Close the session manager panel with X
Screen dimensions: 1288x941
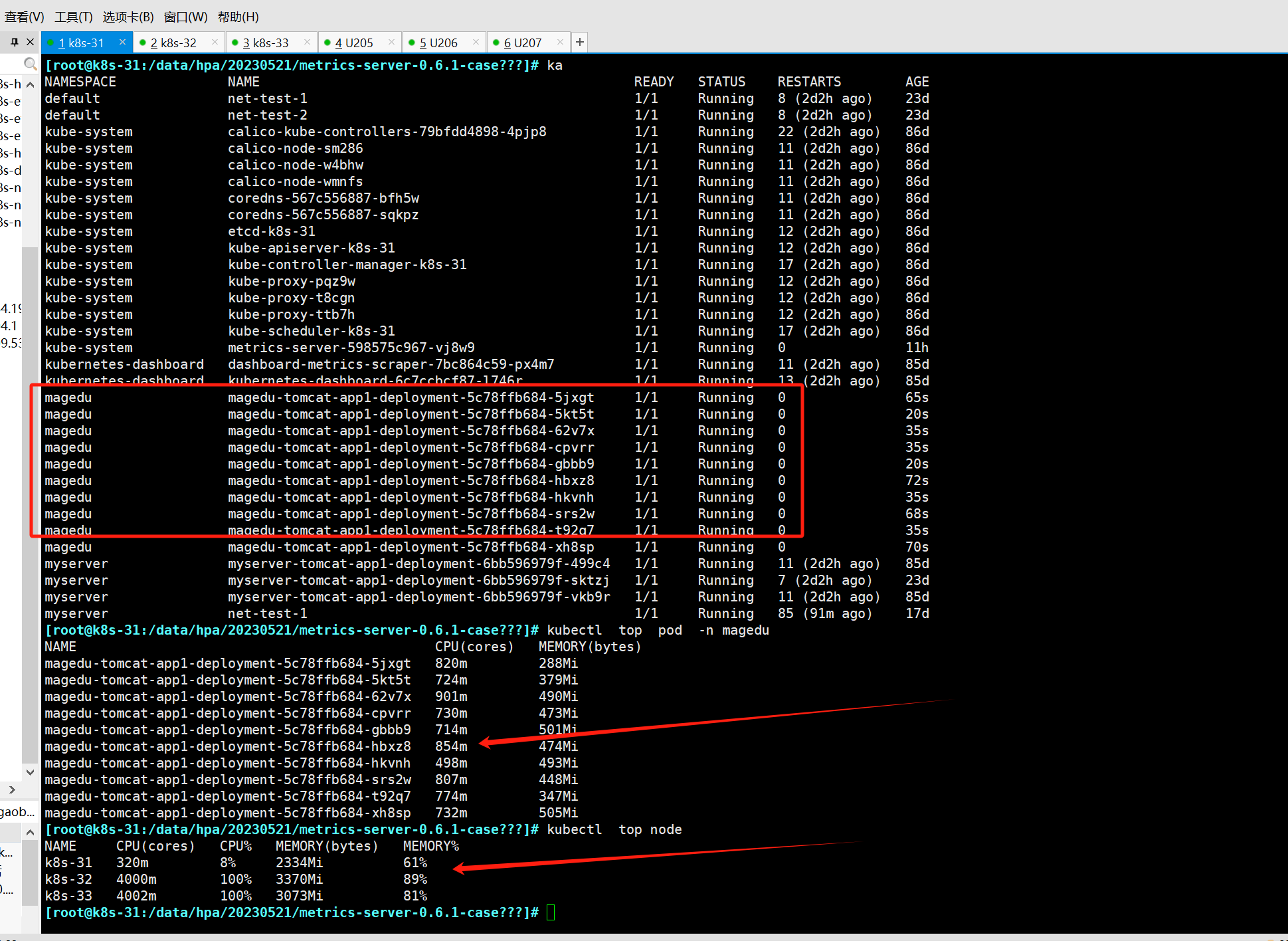pos(30,42)
